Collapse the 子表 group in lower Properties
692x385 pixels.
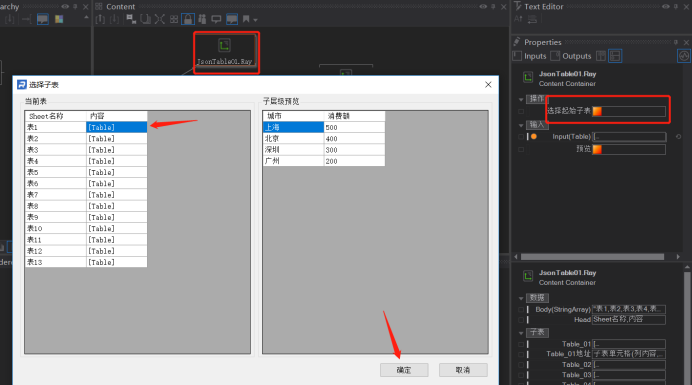521,333
